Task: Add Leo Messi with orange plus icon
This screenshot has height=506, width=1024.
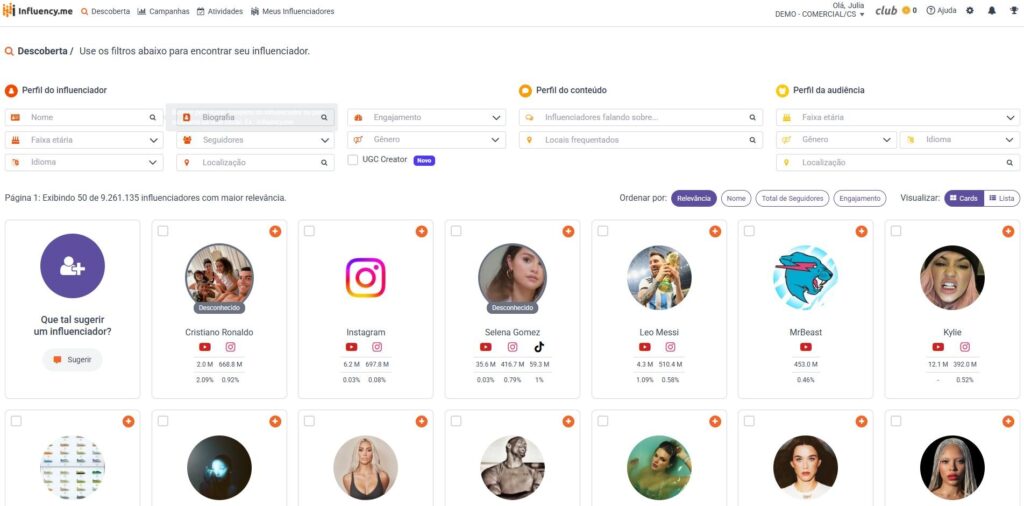Action: click(715, 231)
